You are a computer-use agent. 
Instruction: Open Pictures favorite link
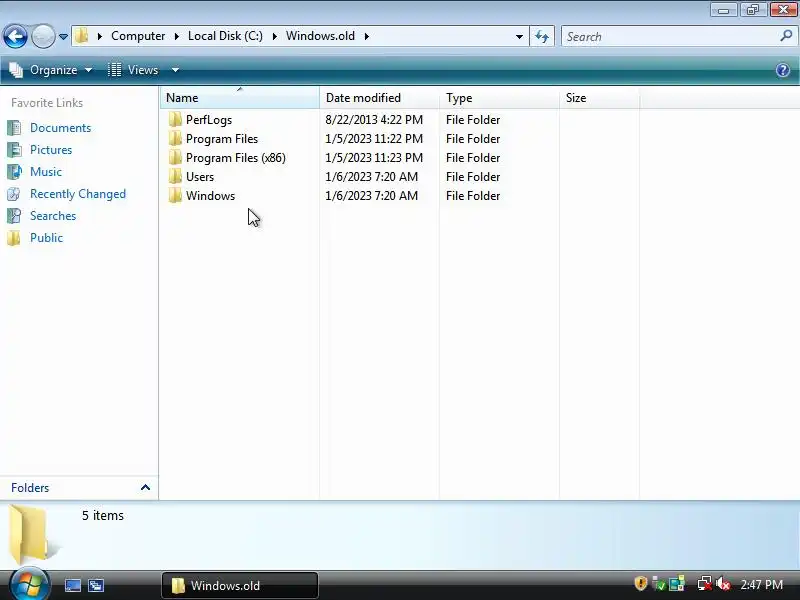click(51, 149)
